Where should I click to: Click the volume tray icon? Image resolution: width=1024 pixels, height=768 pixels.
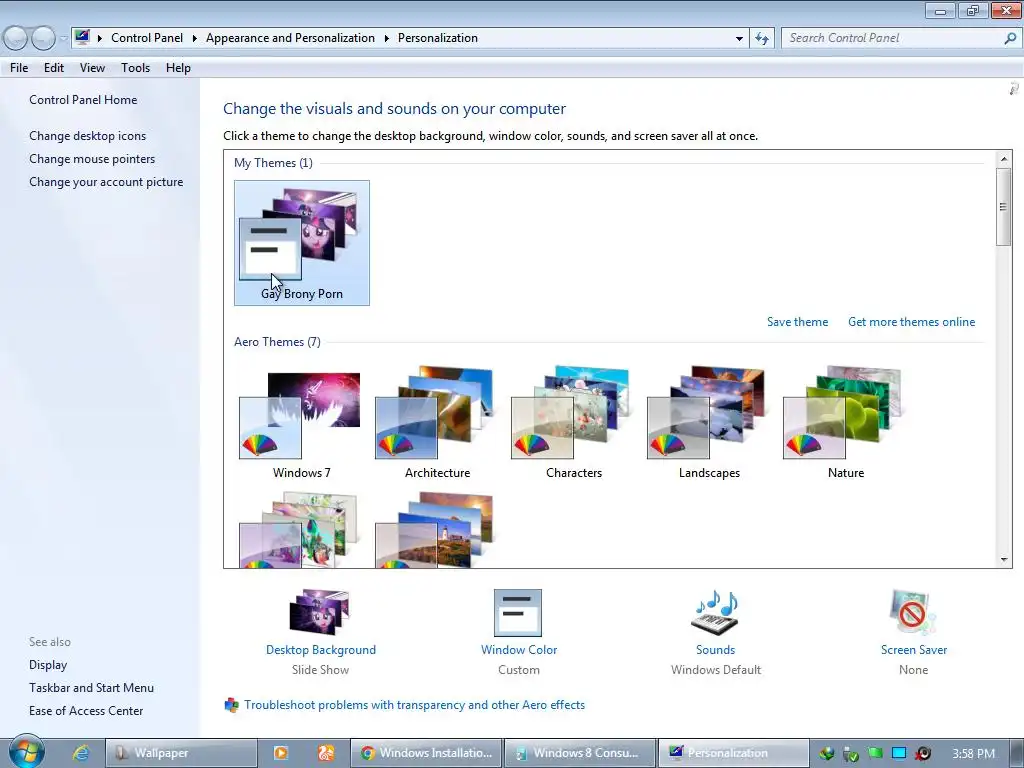tap(923, 754)
